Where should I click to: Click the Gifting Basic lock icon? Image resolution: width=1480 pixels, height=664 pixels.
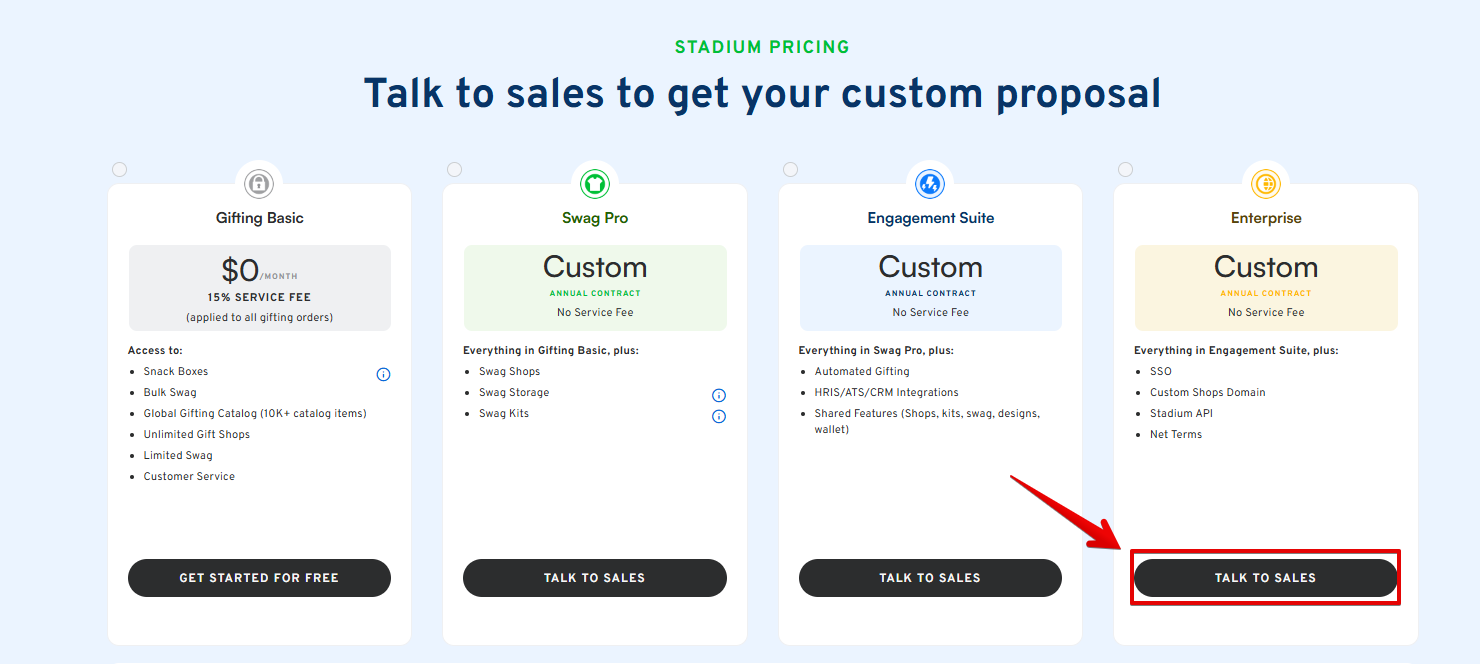(x=260, y=184)
